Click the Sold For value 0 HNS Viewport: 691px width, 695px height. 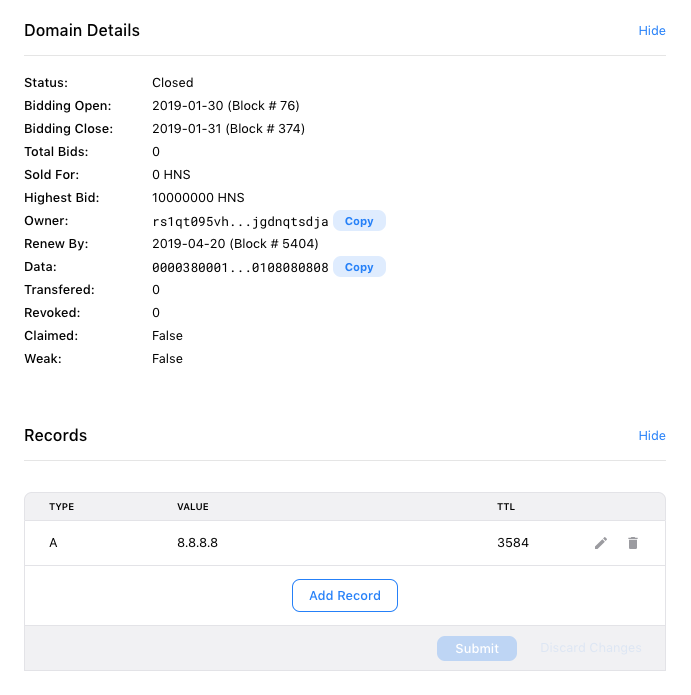[171, 175]
